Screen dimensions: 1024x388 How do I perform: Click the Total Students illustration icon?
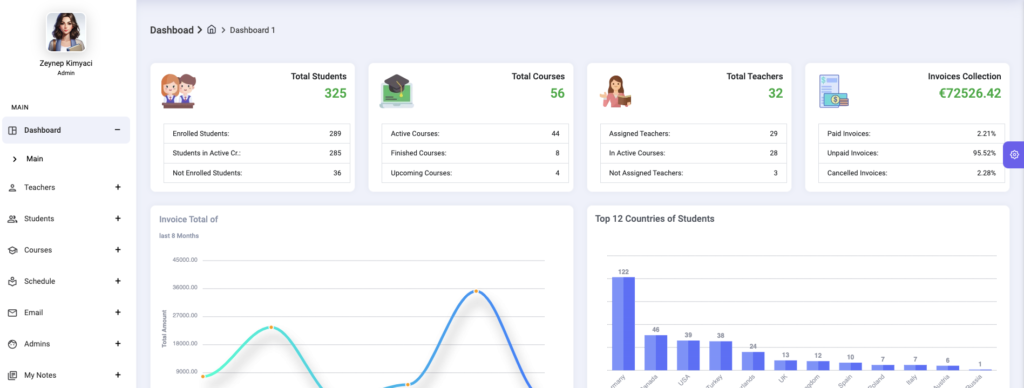(178, 91)
